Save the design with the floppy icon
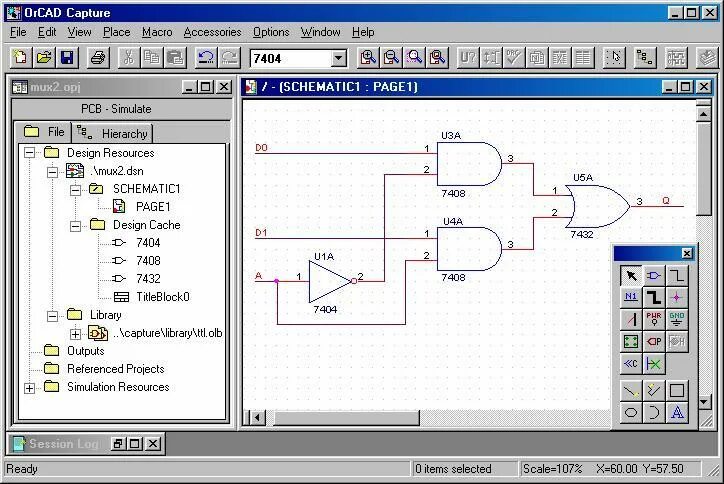This screenshot has width=724, height=484. pos(67,58)
